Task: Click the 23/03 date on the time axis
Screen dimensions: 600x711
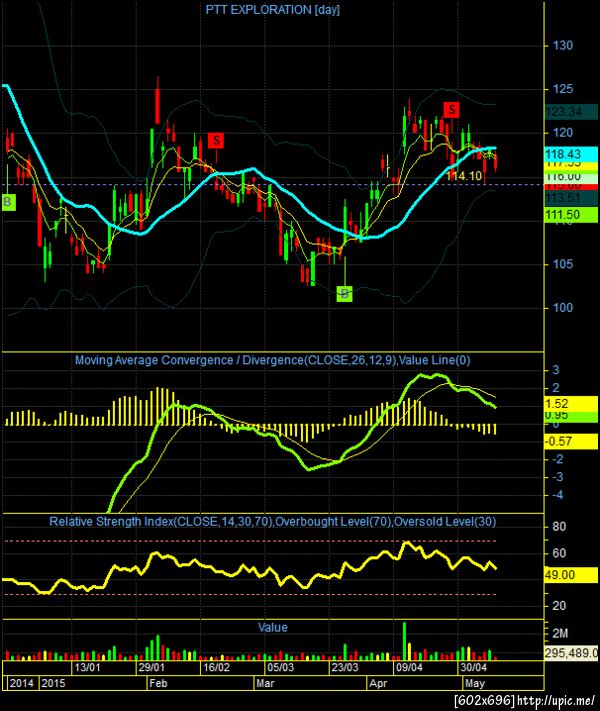Action: (x=345, y=667)
